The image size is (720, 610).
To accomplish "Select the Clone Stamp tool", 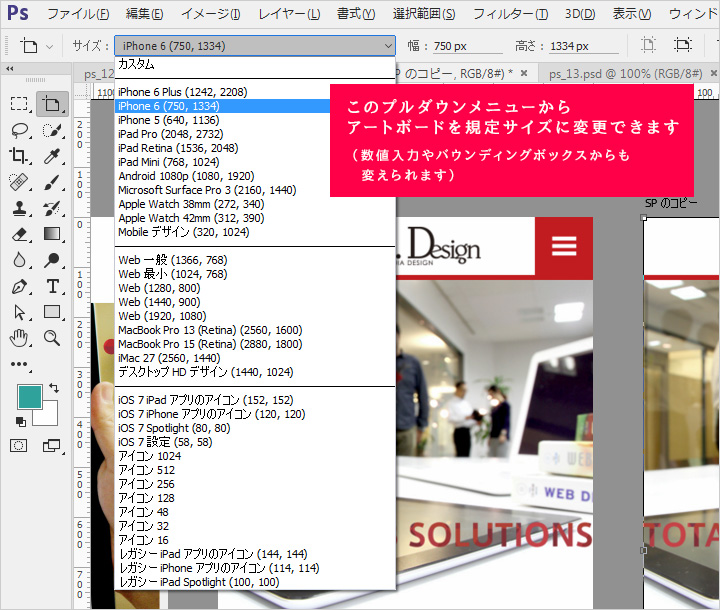I will click(19, 209).
